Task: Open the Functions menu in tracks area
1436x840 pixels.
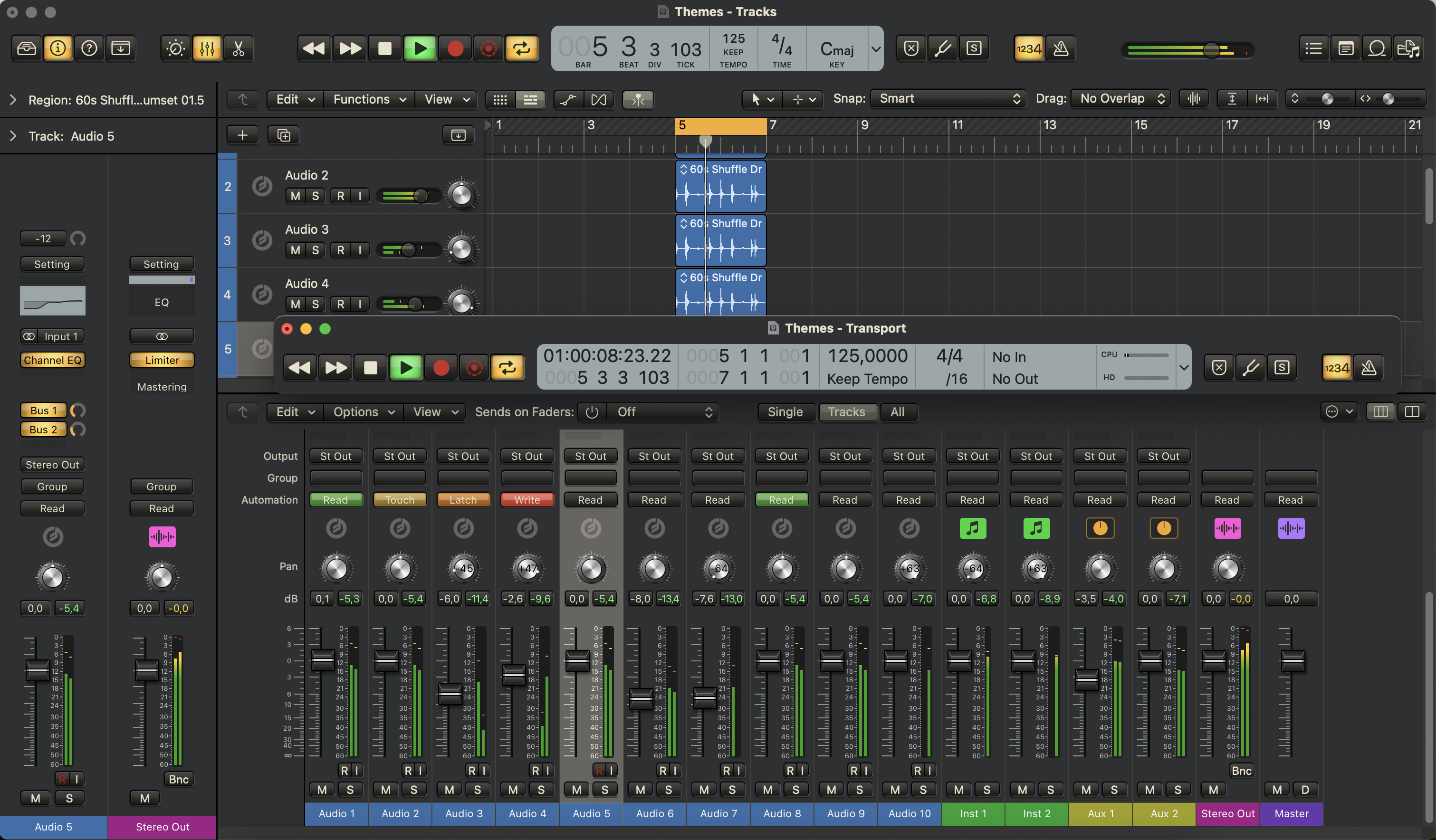Action: [x=369, y=100]
